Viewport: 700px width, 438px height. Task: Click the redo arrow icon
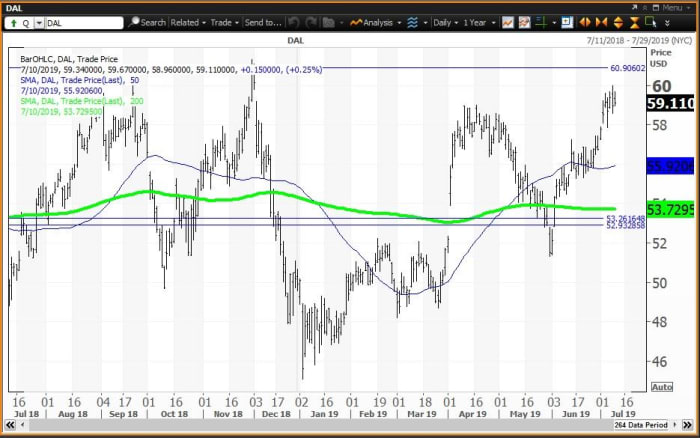click(311, 22)
